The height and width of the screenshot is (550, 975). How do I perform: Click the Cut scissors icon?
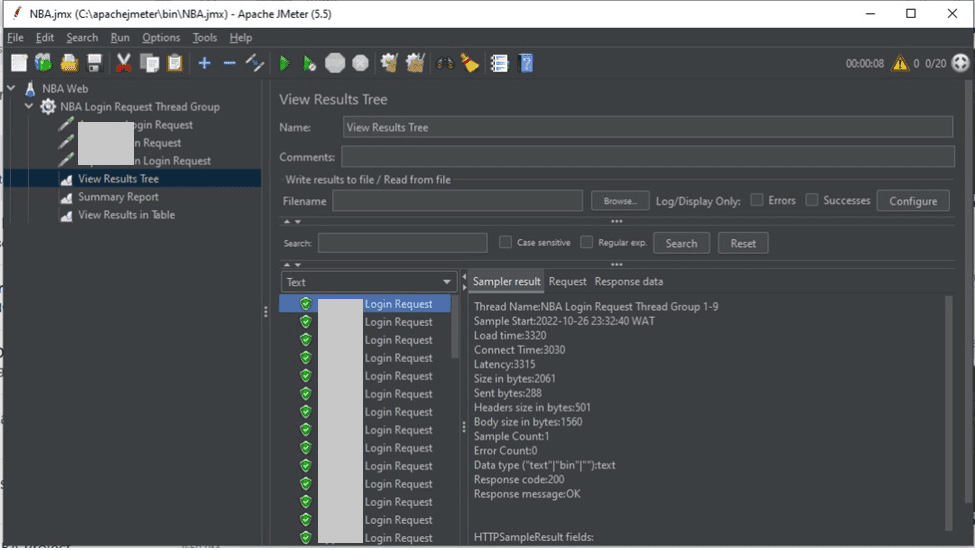pyautogui.click(x=124, y=63)
